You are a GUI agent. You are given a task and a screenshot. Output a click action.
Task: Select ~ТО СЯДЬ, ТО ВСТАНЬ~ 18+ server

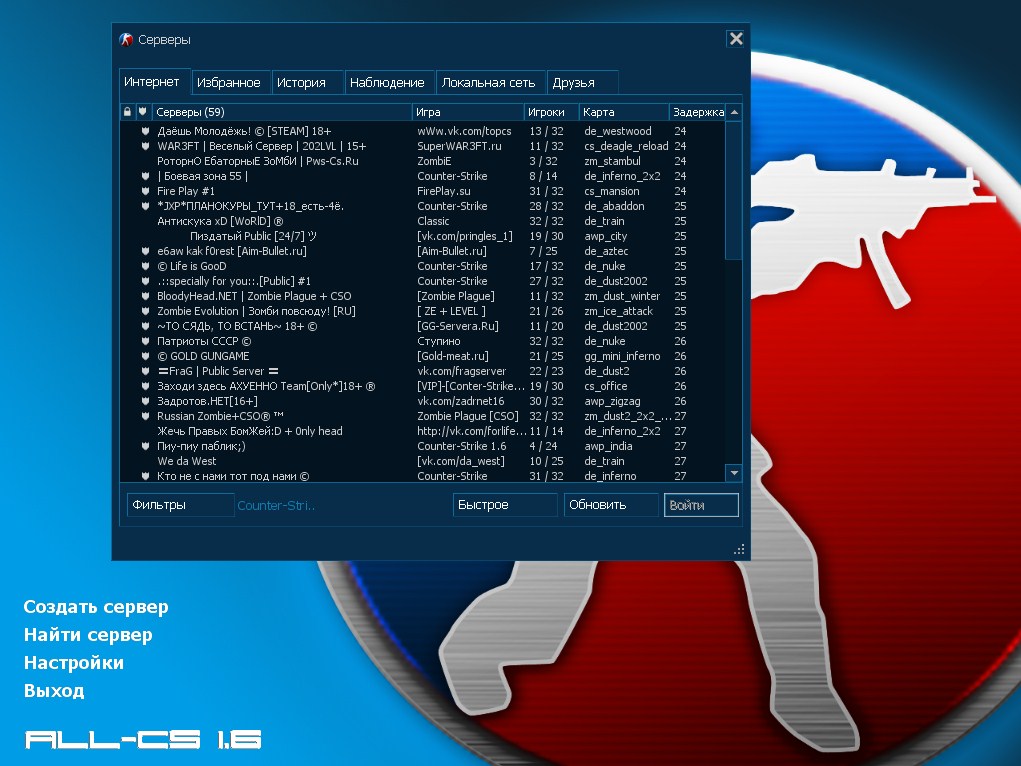[x=423, y=326]
